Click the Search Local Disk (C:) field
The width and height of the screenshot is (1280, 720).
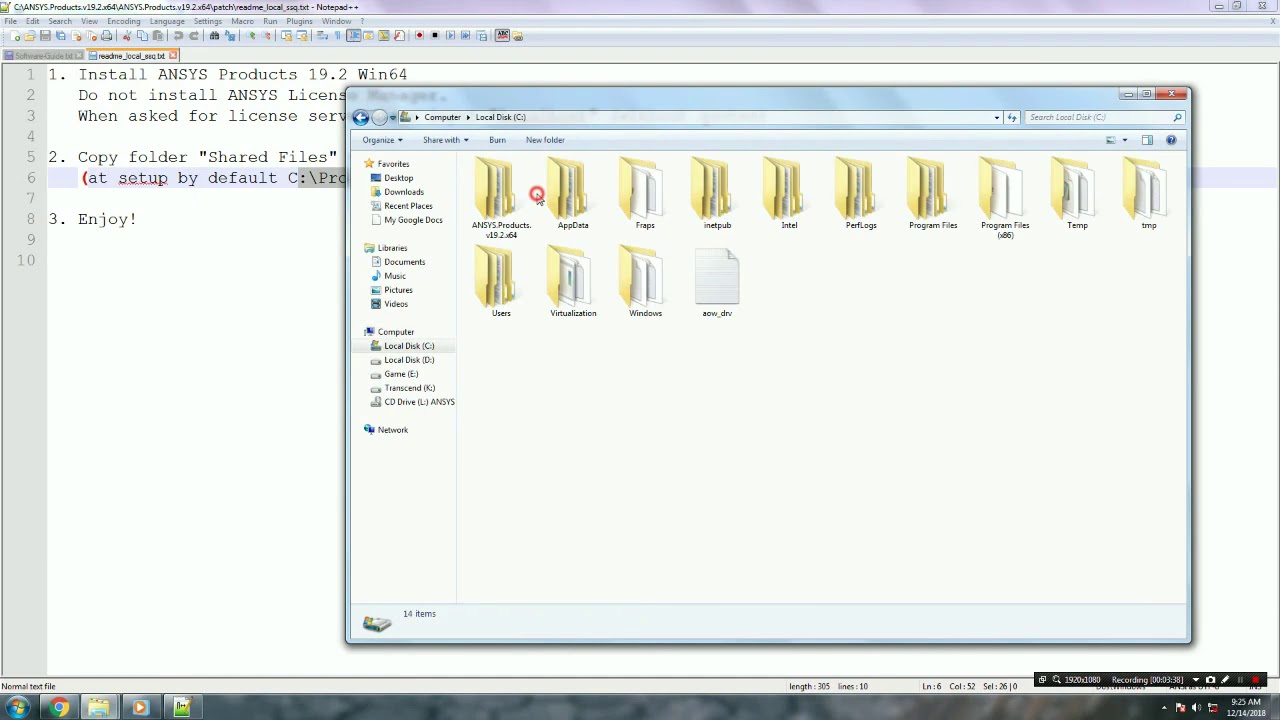point(1104,117)
